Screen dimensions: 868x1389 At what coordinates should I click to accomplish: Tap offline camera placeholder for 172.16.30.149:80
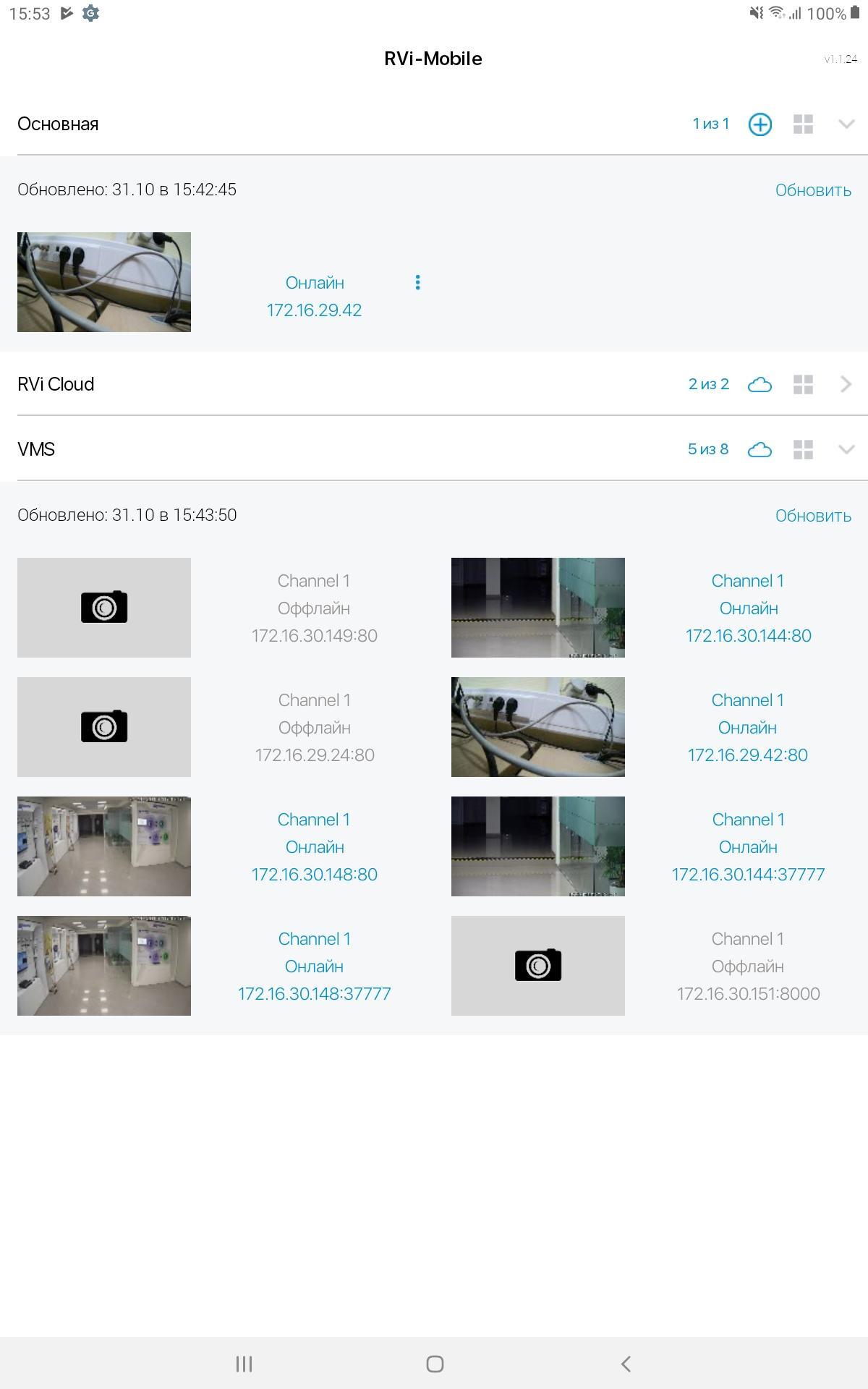(x=104, y=608)
